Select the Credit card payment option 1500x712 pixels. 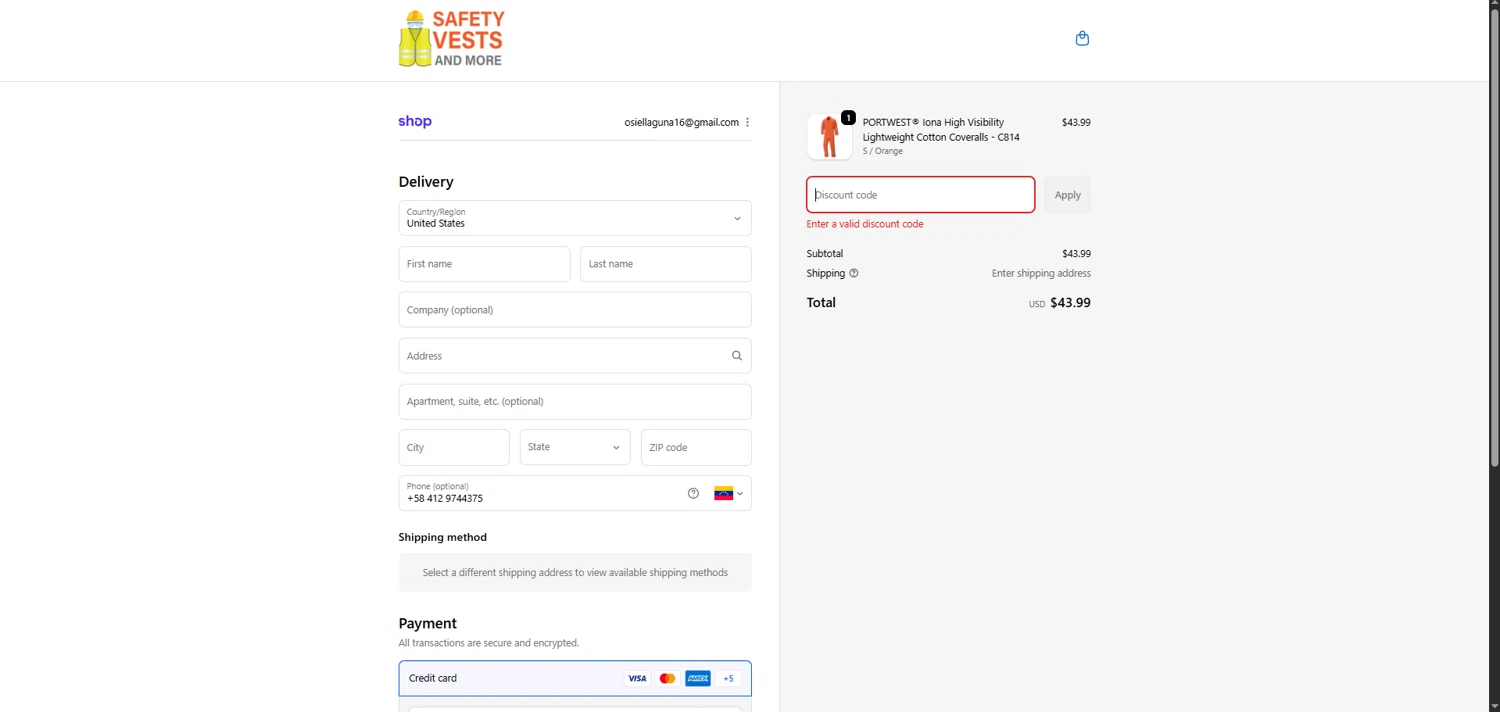click(x=575, y=678)
